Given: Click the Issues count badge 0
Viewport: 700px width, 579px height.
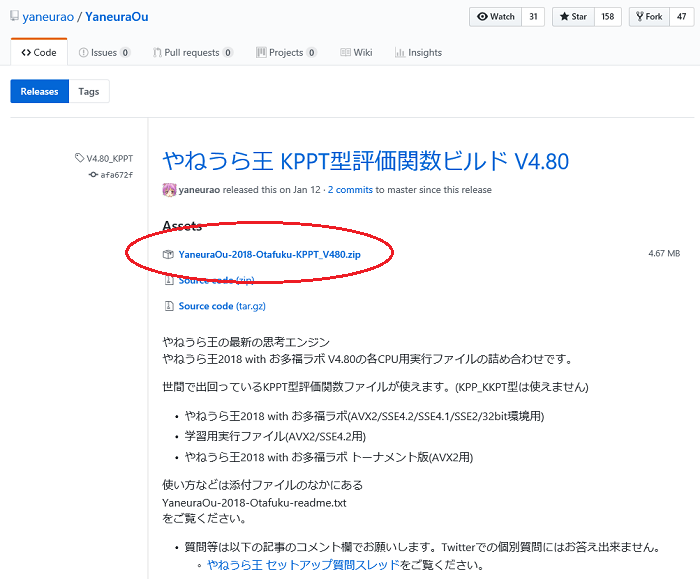Looking at the screenshot, I should pos(125,53).
